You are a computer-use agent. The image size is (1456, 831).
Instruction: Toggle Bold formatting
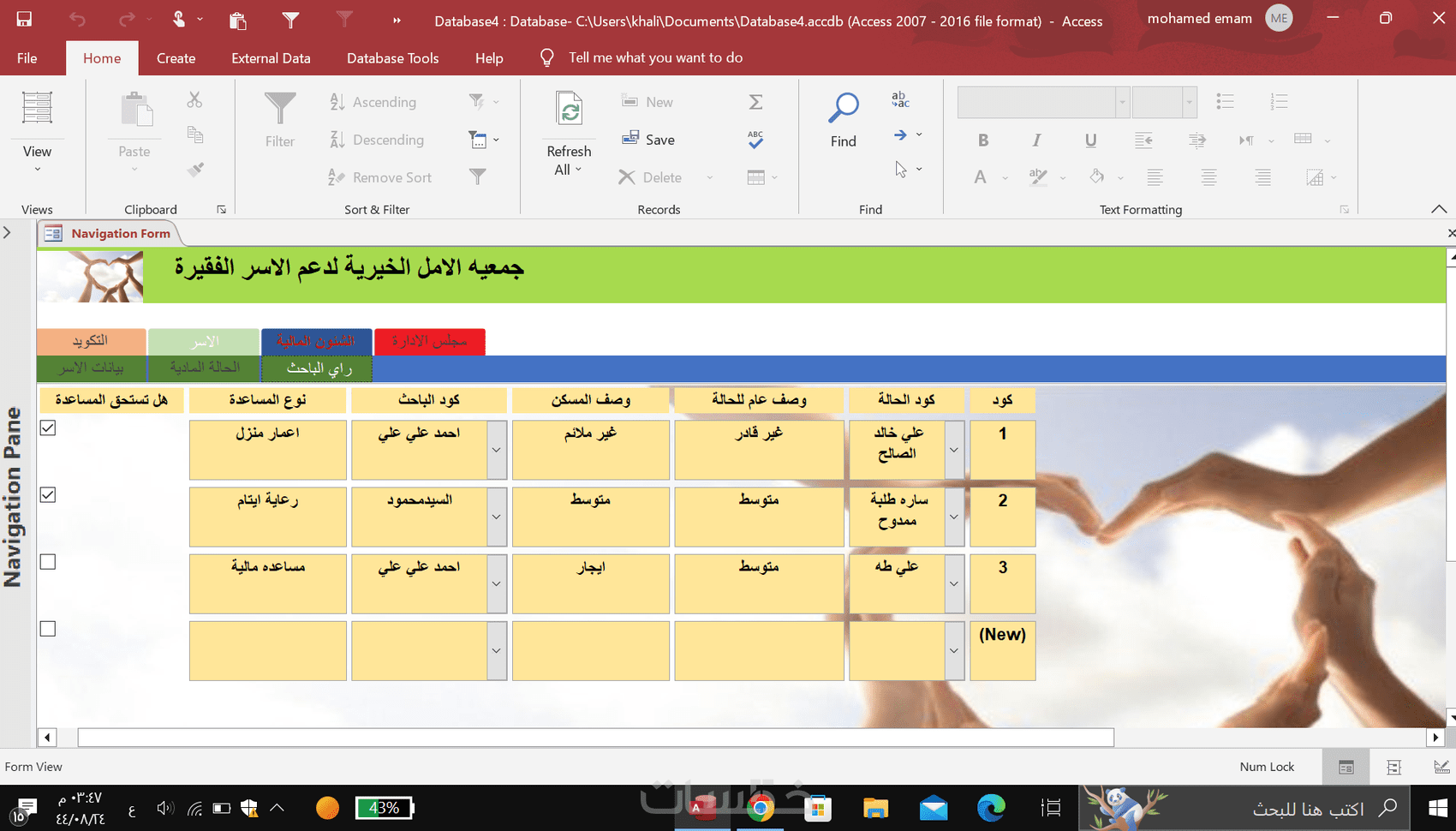point(983,140)
